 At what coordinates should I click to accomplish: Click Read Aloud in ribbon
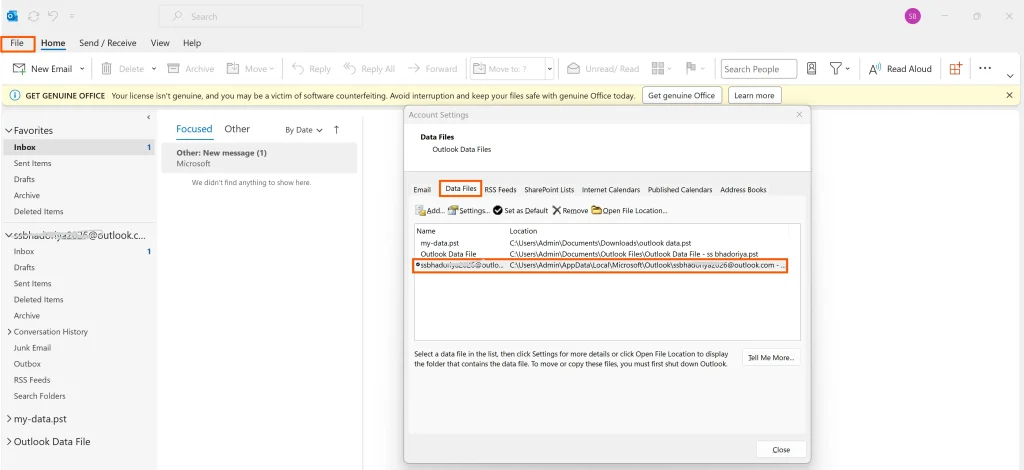[x=900, y=69]
